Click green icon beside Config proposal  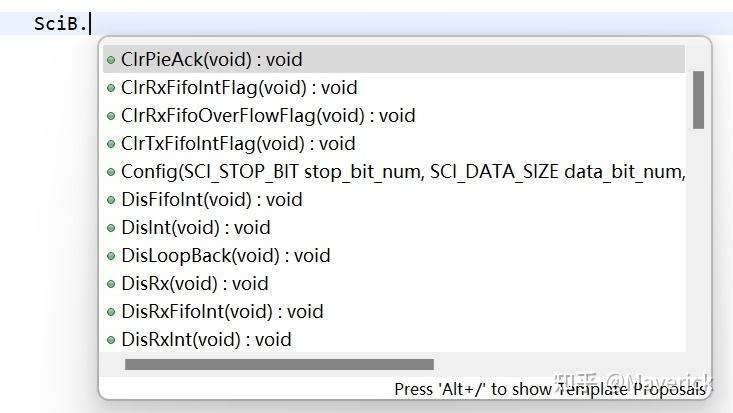tap(111, 172)
